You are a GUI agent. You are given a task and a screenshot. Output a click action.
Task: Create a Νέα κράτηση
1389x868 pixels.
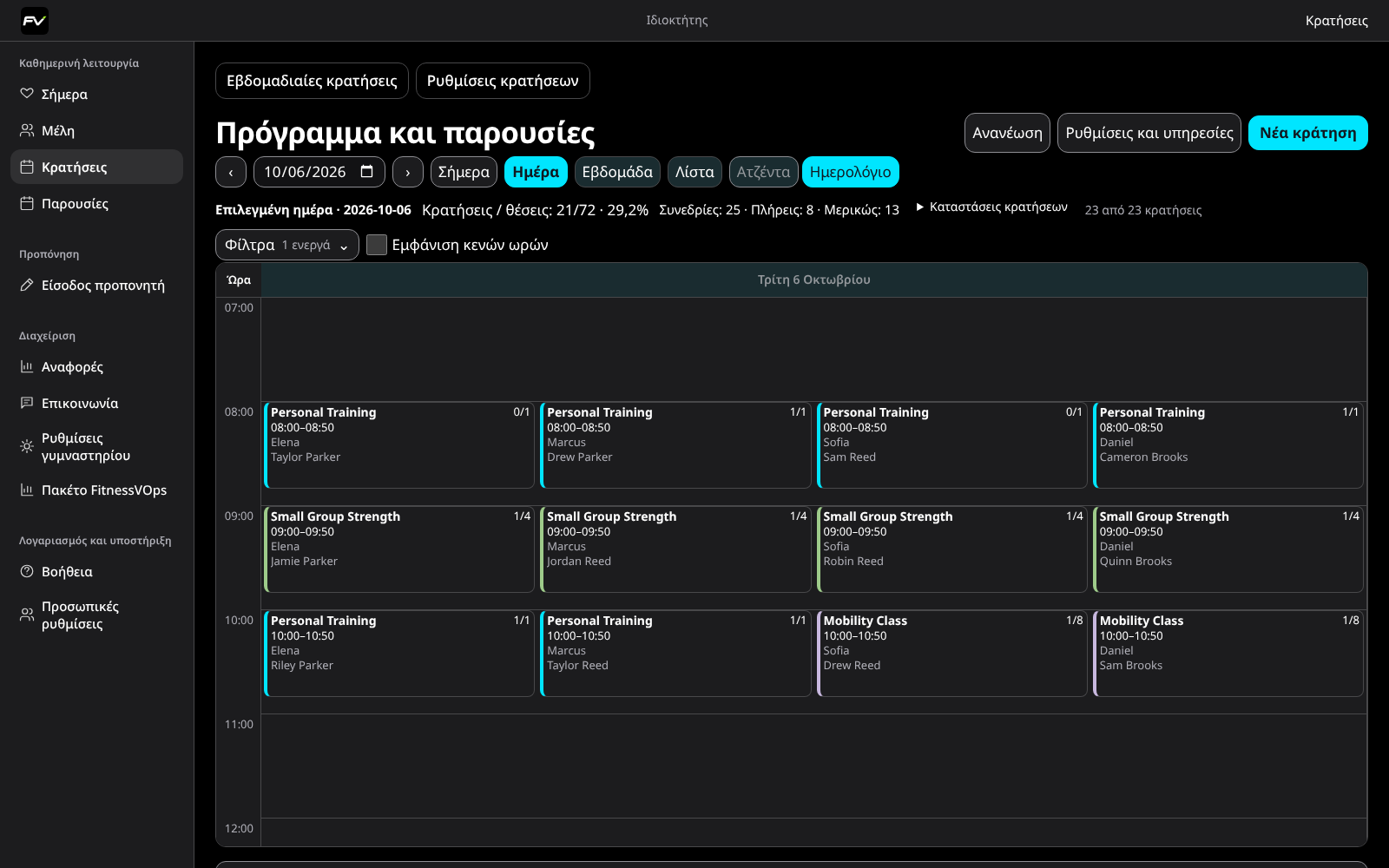[1307, 133]
